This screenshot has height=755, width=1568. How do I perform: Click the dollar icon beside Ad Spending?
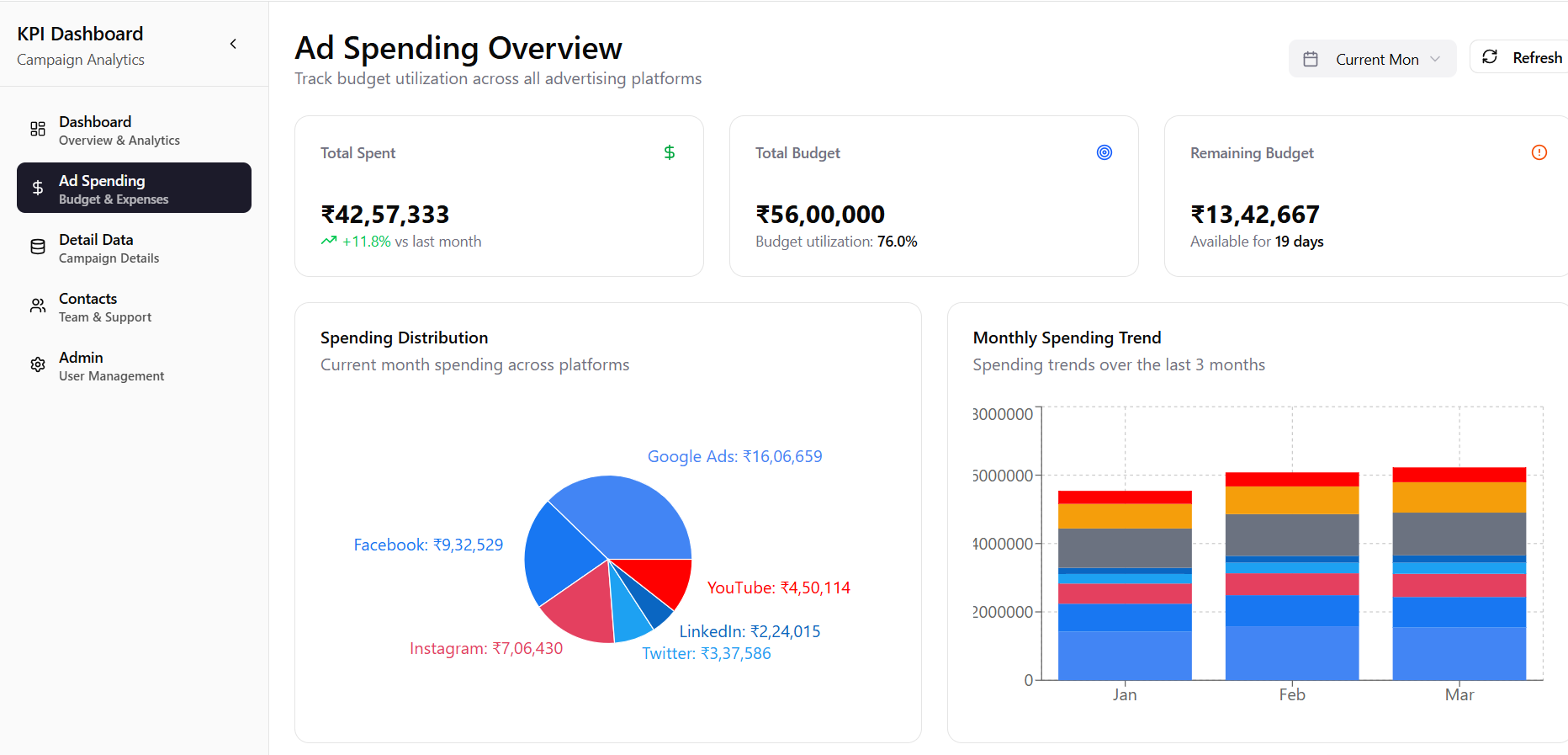(x=38, y=188)
